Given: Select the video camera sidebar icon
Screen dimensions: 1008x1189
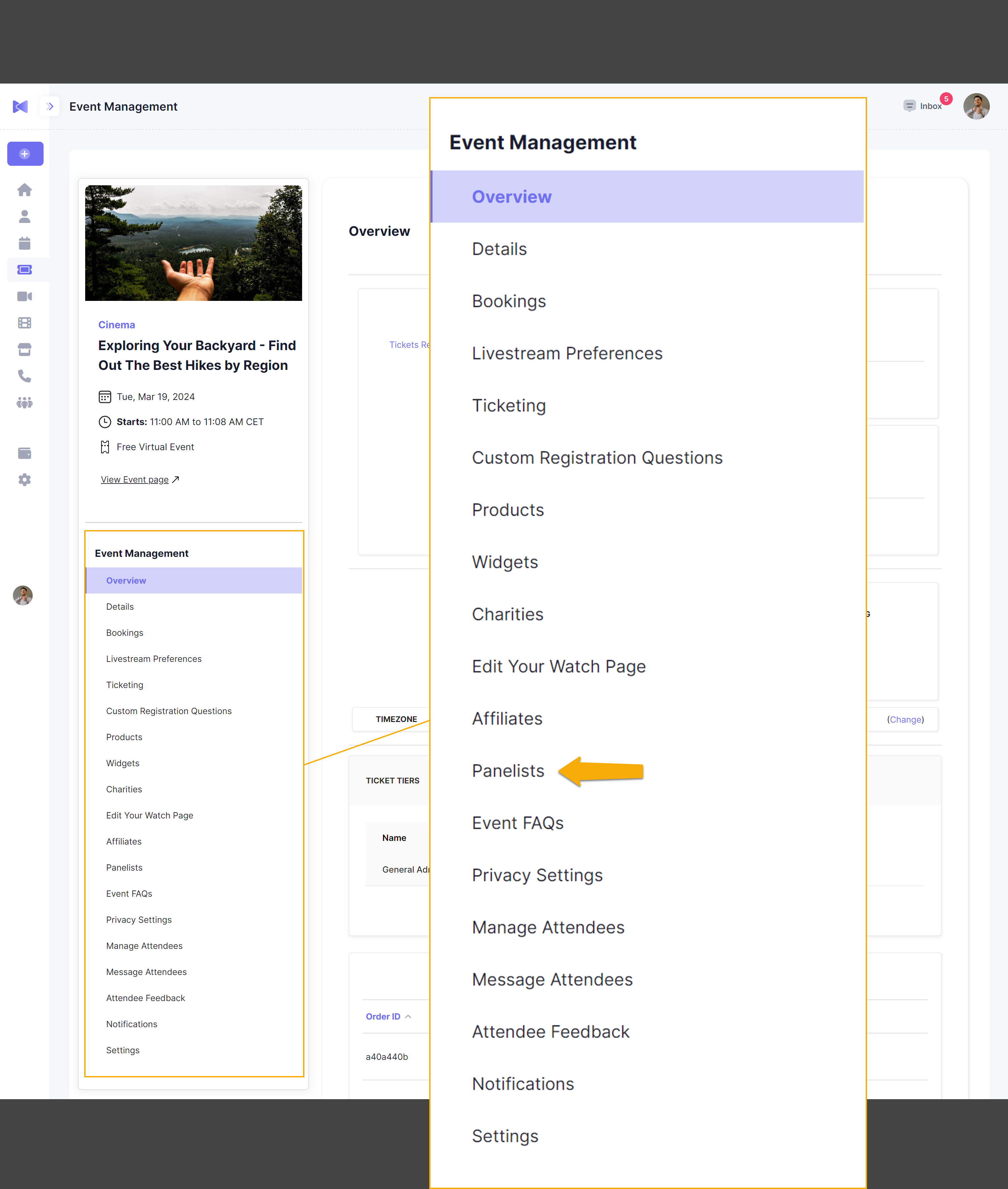Looking at the screenshot, I should [x=24, y=296].
